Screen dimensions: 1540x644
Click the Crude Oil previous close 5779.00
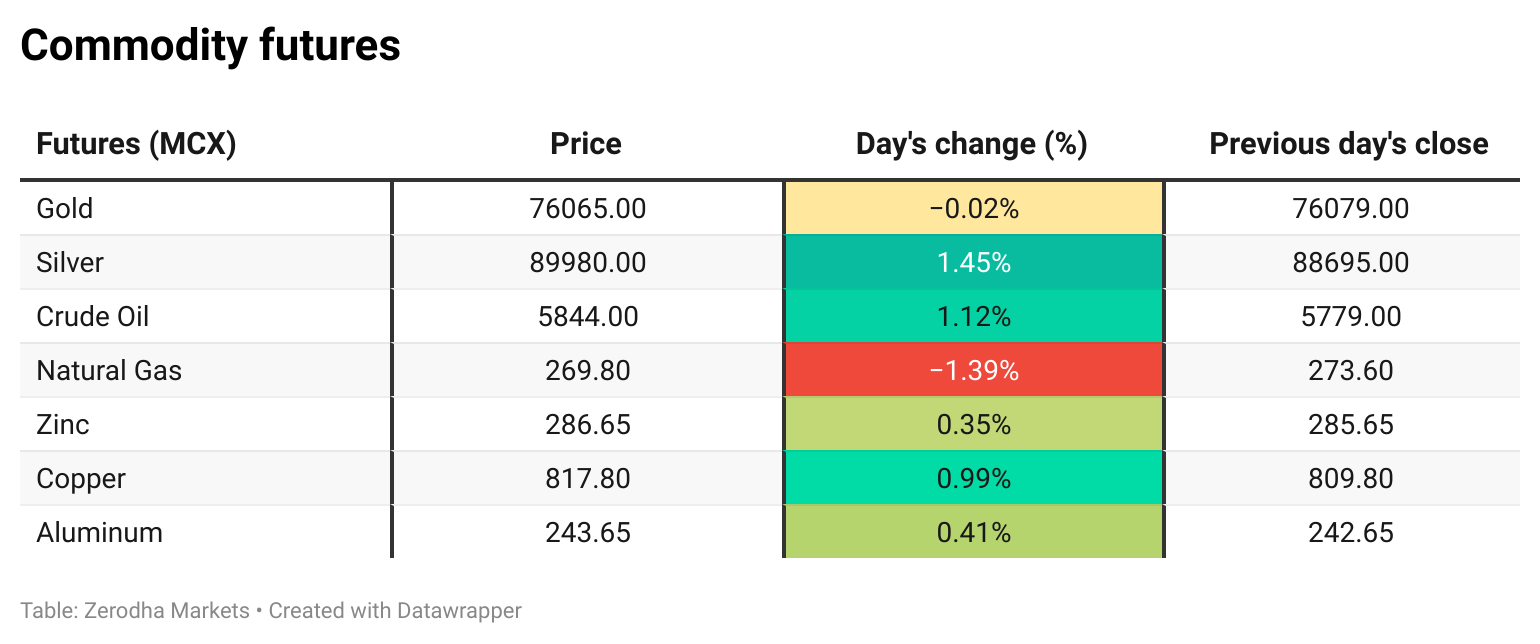(x=1351, y=317)
